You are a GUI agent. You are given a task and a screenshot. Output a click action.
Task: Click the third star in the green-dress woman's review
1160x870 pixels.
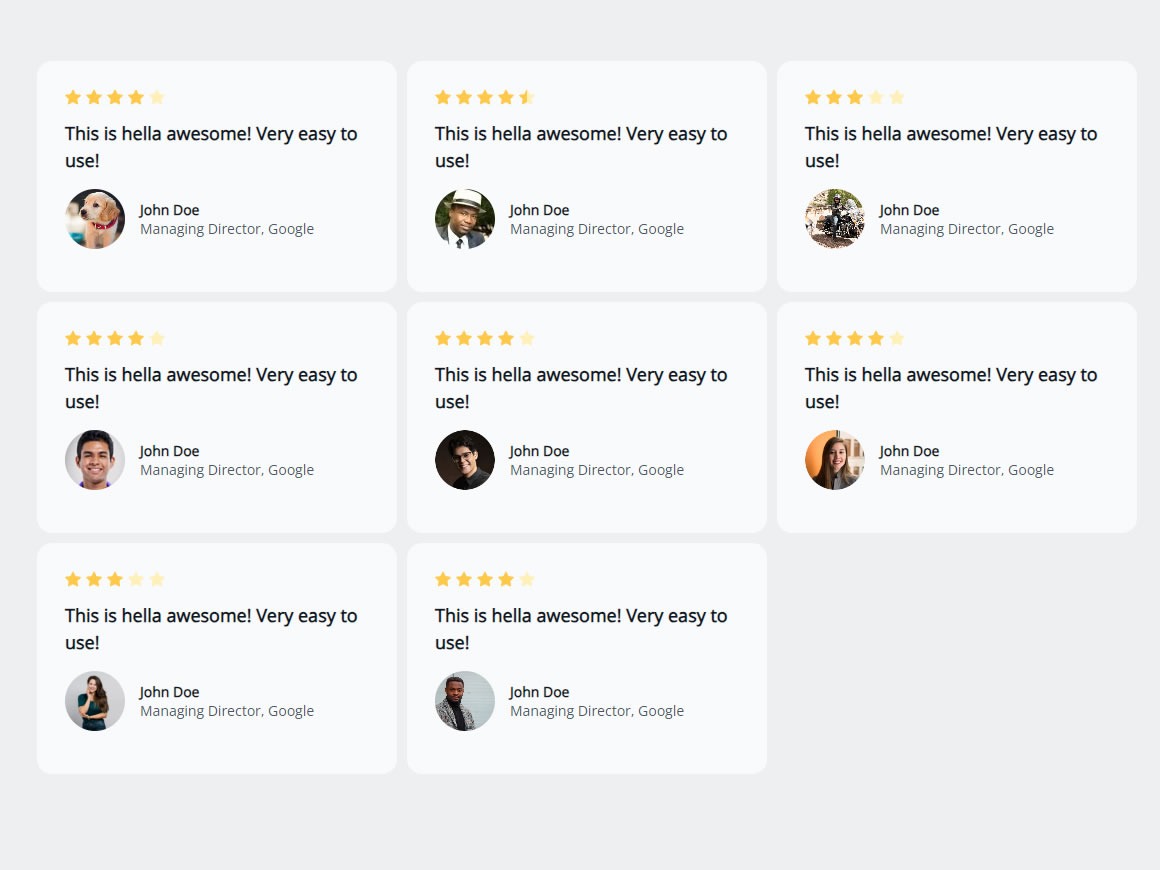115,579
